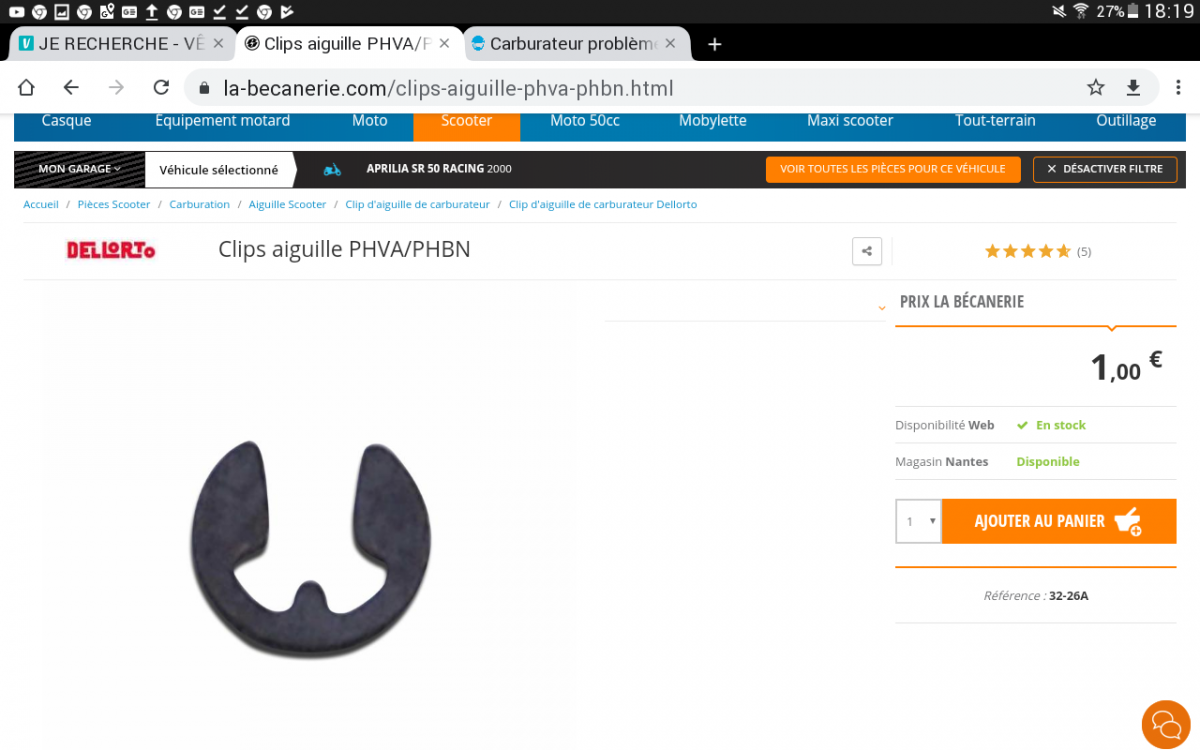
Task: Click AJOUTER AU PANIER button
Action: point(1059,521)
